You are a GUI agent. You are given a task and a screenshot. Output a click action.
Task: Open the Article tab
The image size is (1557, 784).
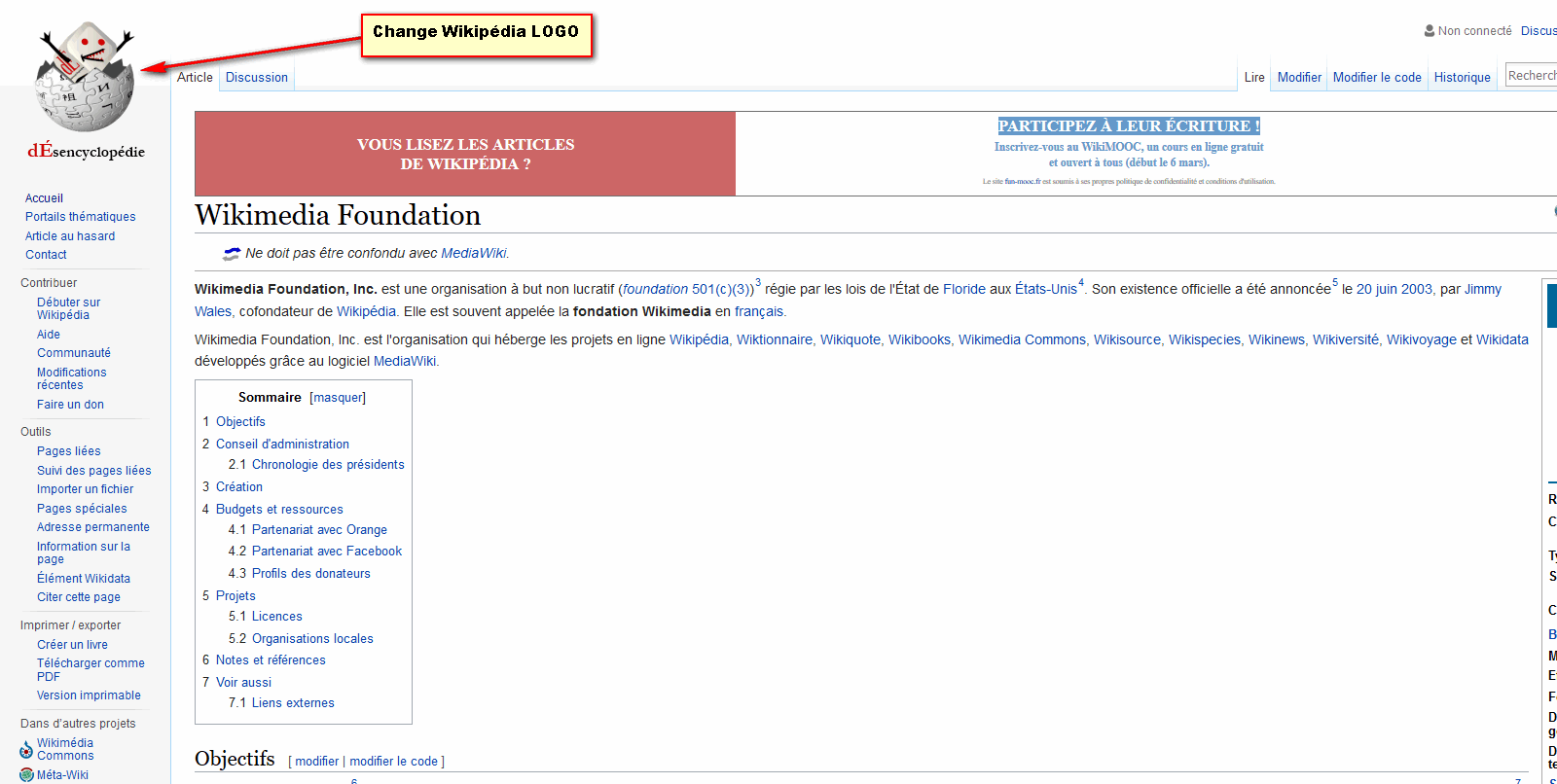195,78
